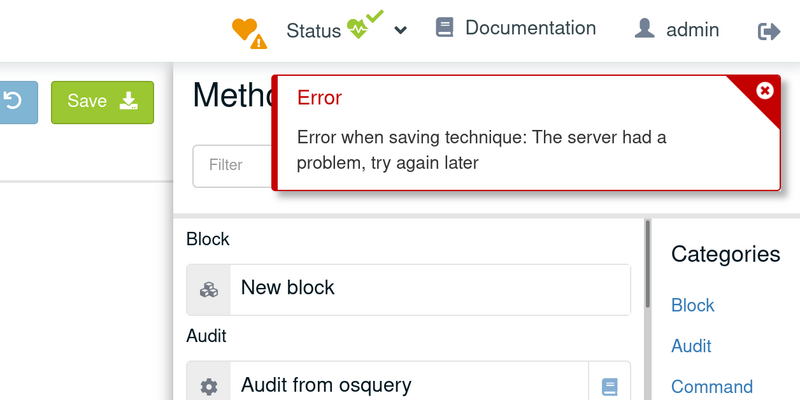Viewport: 800px width, 400px height.
Task: Jump to the Audit category link
Action: pos(691,346)
